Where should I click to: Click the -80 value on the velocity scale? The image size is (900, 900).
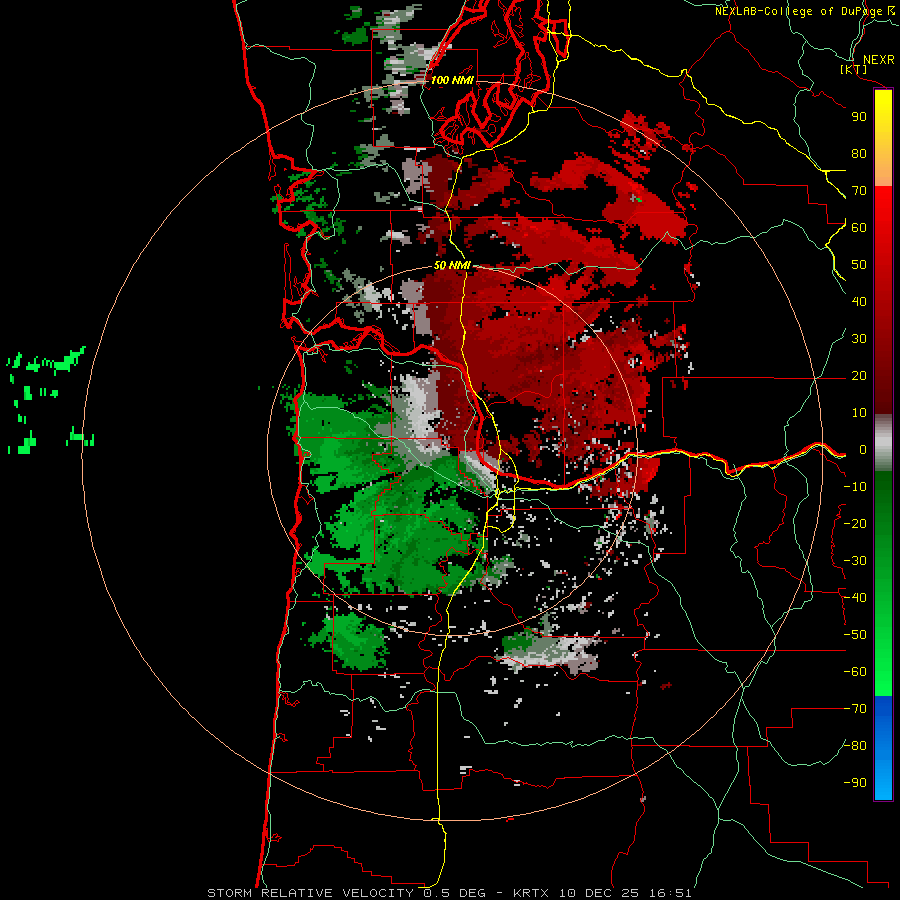(855, 746)
